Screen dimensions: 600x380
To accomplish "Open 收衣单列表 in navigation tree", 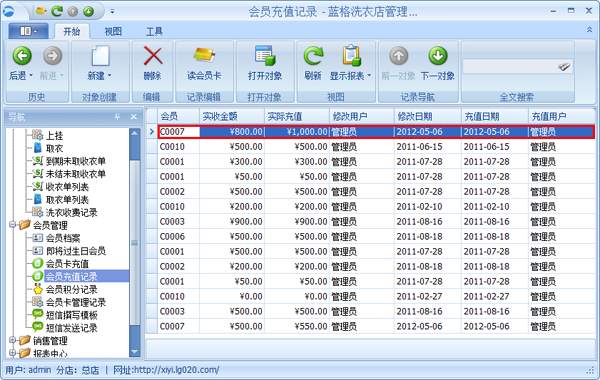I will (x=67, y=187).
